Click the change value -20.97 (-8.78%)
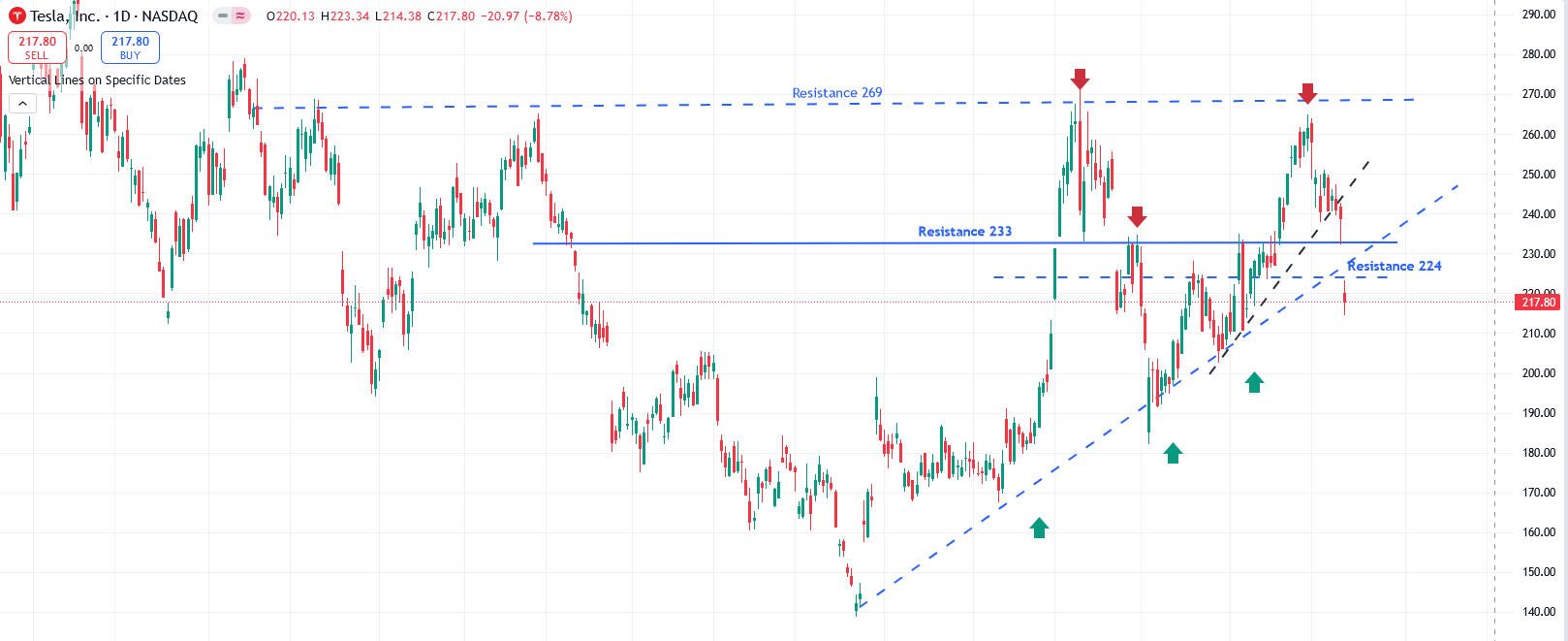Screen dimensions: 1568x641 pyautogui.click(x=526, y=16)
